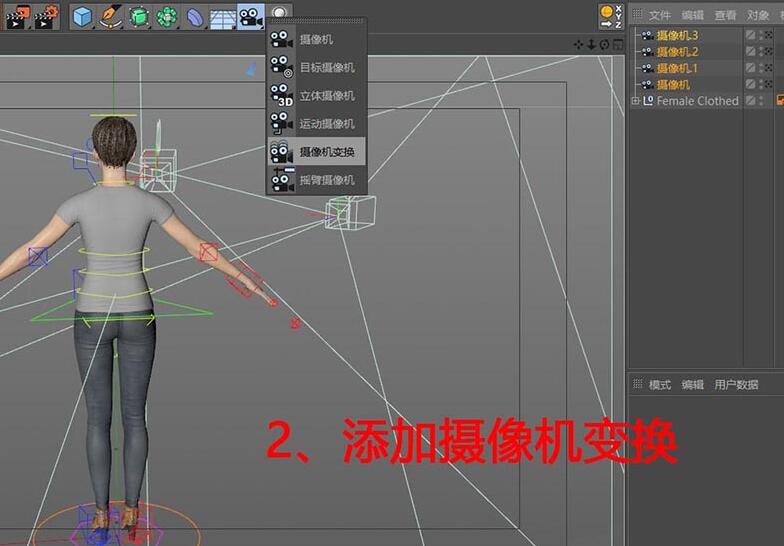Click the viewport move camera icon
The image size is (784, 546).
tap(578, 45)
